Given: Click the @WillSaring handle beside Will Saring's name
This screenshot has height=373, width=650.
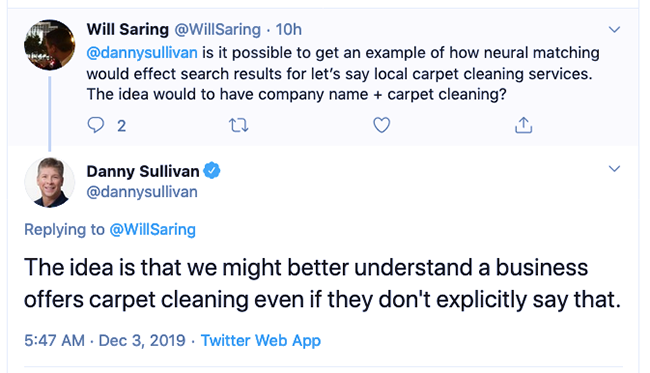Looking at the screenshot, I should tap(217, 29).
